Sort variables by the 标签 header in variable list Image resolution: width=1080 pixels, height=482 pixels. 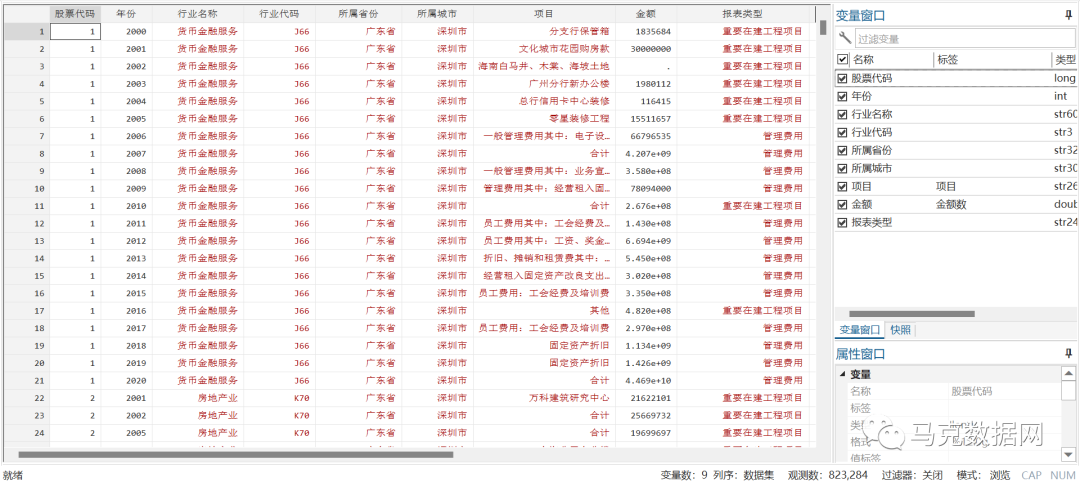click(x=992, y=60)
